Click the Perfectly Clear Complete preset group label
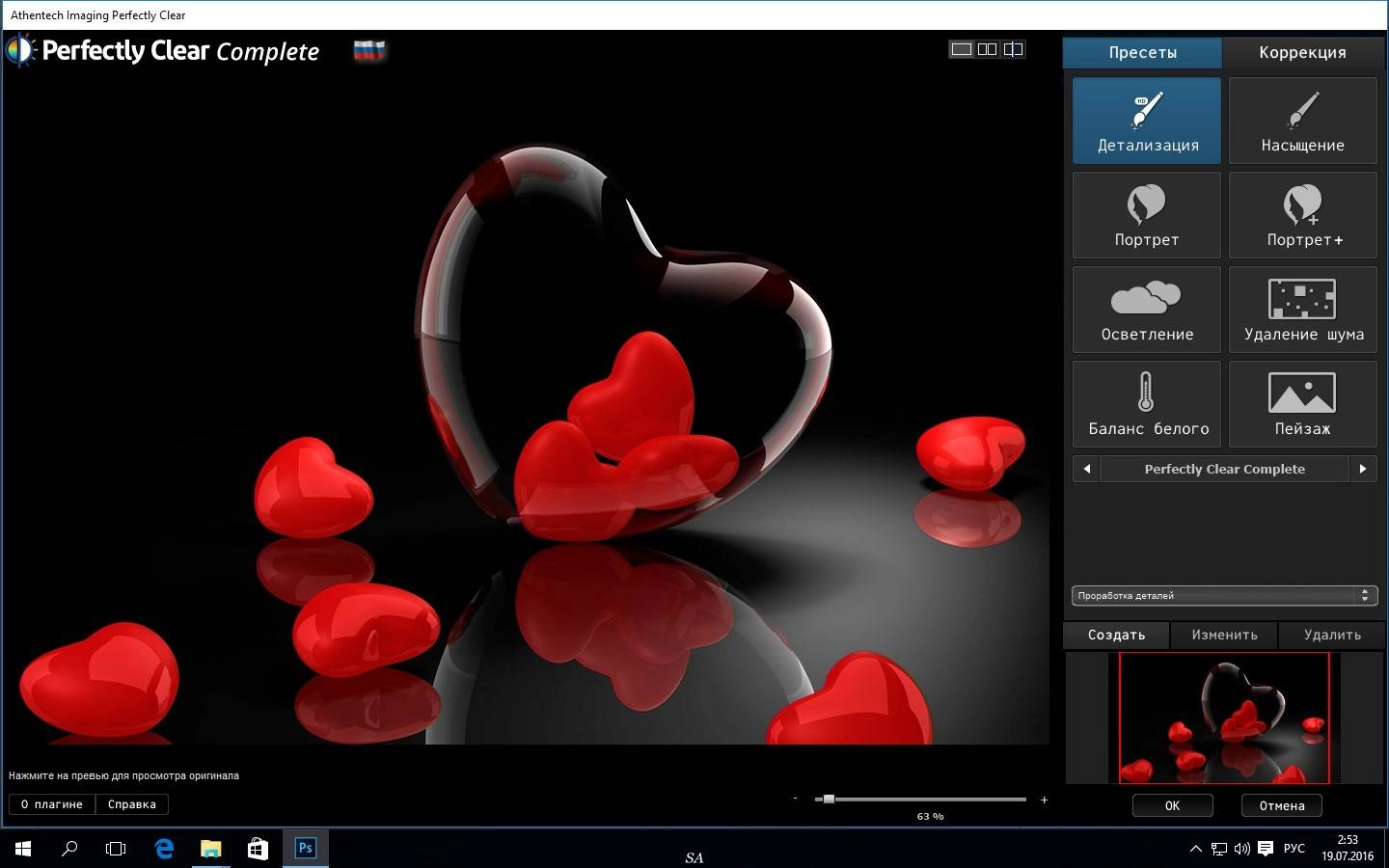 coord(1225,469)
